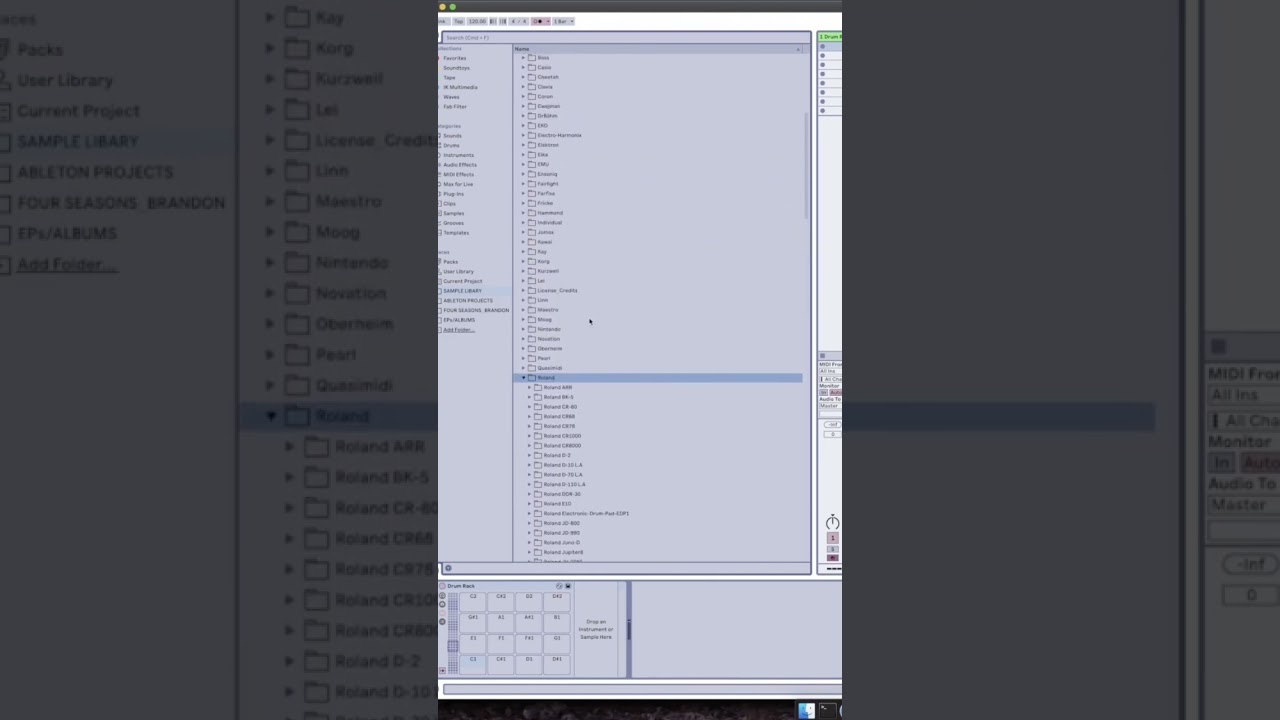Select the Fab Filter collection
Image resolution: width=1280 pixels, height=720 pixels.
point(455,107)
